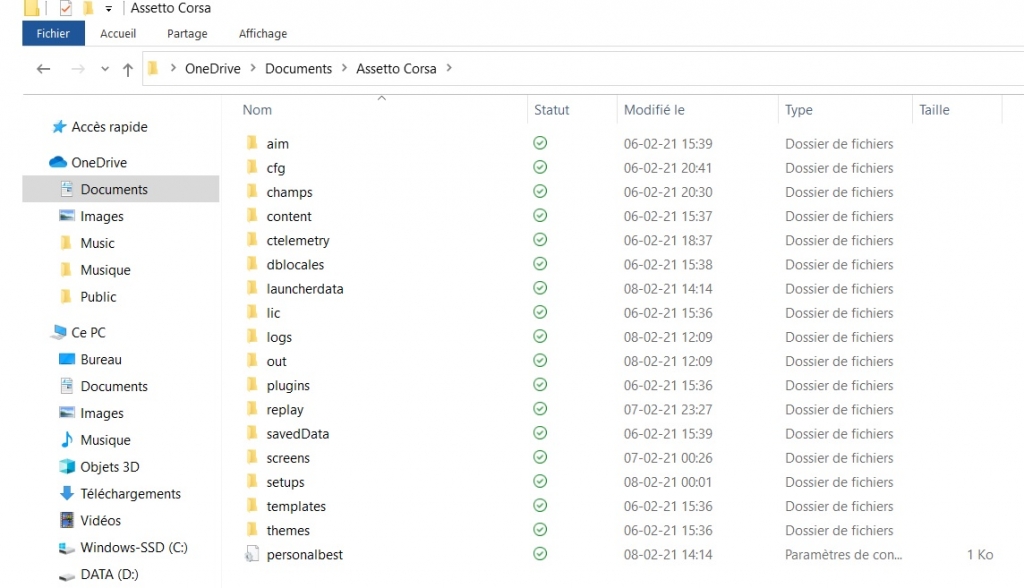
Task: Click the cfg folder icon
Action: point(252,167)
